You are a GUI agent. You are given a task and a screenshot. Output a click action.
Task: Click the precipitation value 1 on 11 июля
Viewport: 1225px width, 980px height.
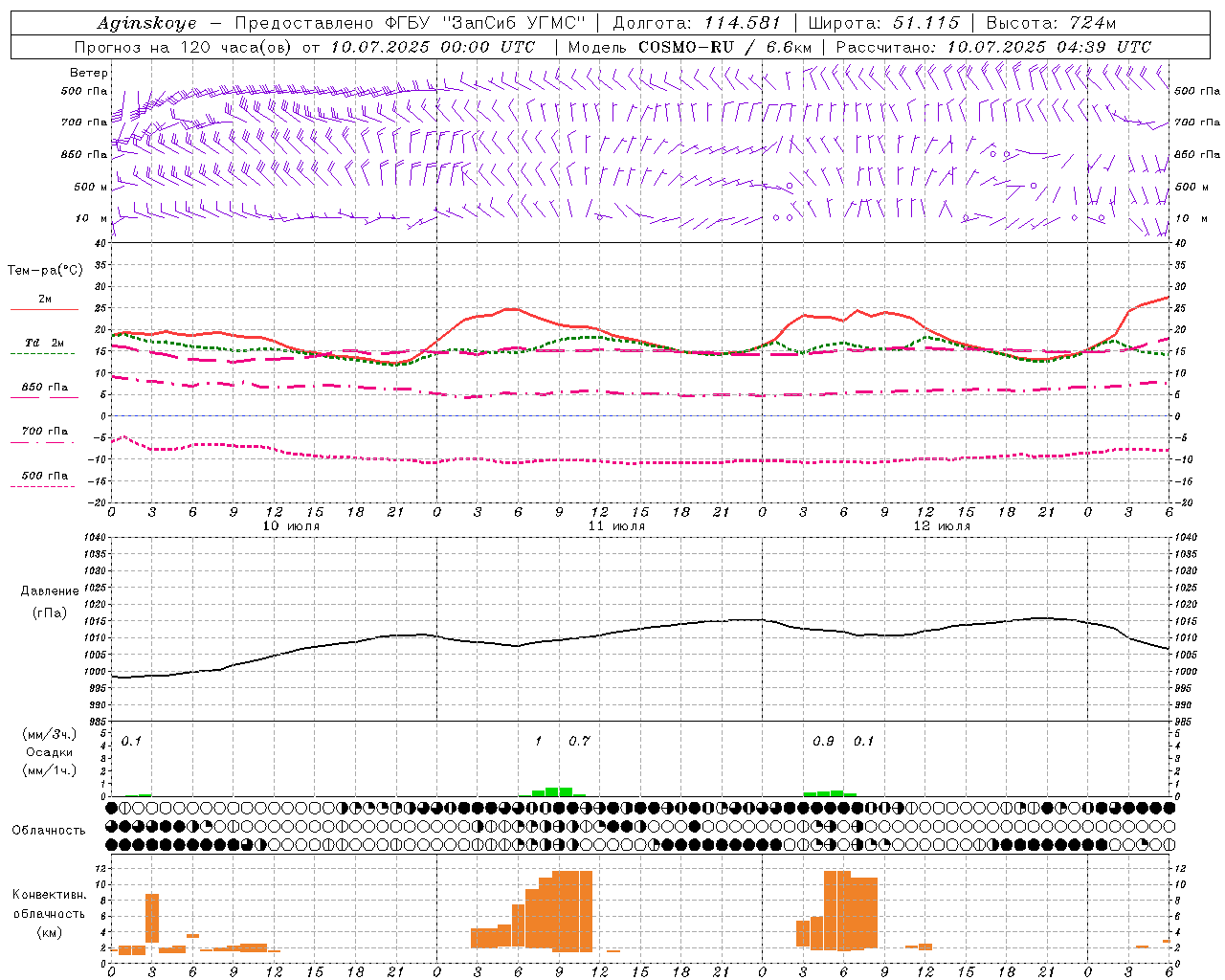(538, 742)
